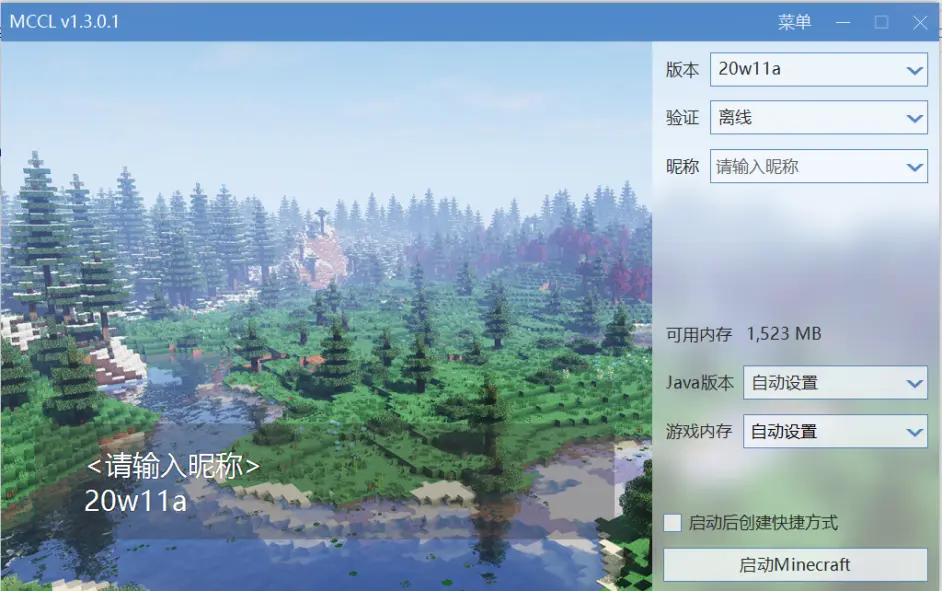Screen dimensions: 942x591
Task: Open the 菜单 menu in title bar
Action: click(x=794, y=22)
